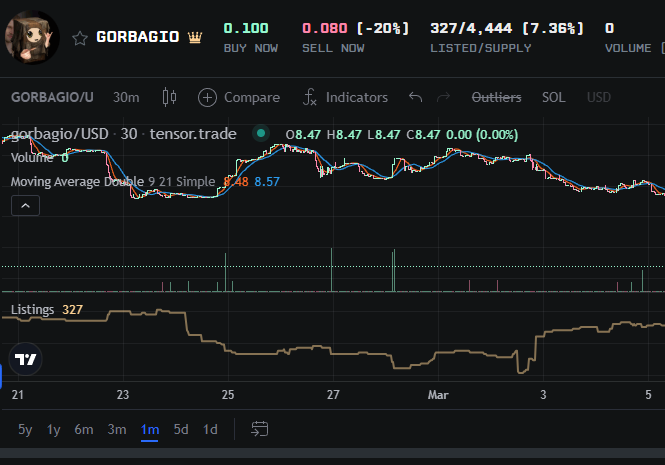This screenshot has width=665, height=465.
Task: Switch the chart currency to USD
Action: [x=598, y=98]
